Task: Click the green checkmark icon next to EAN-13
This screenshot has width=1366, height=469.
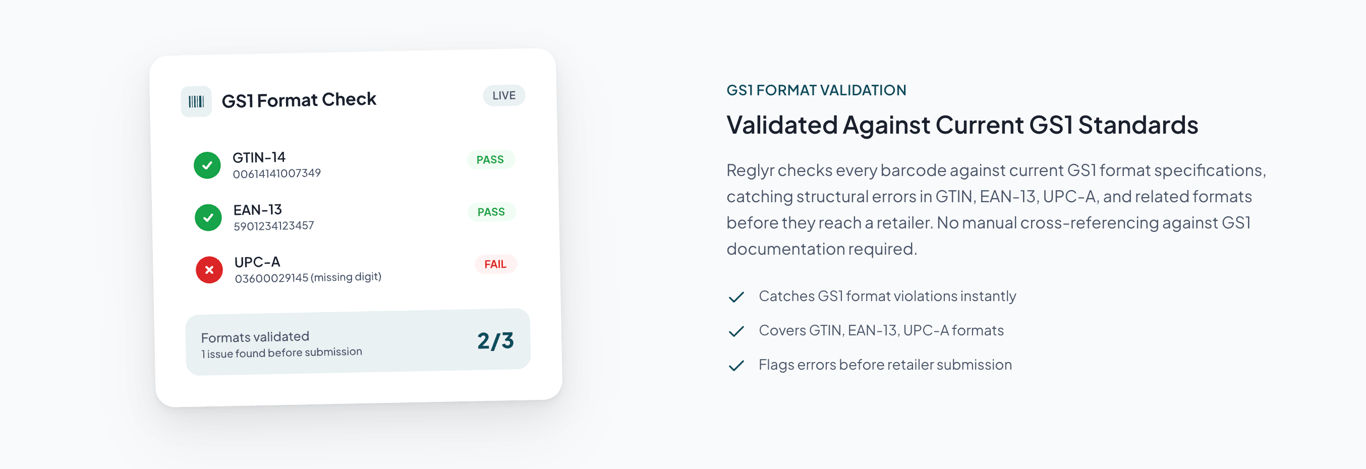Action: tap(208, 217)
